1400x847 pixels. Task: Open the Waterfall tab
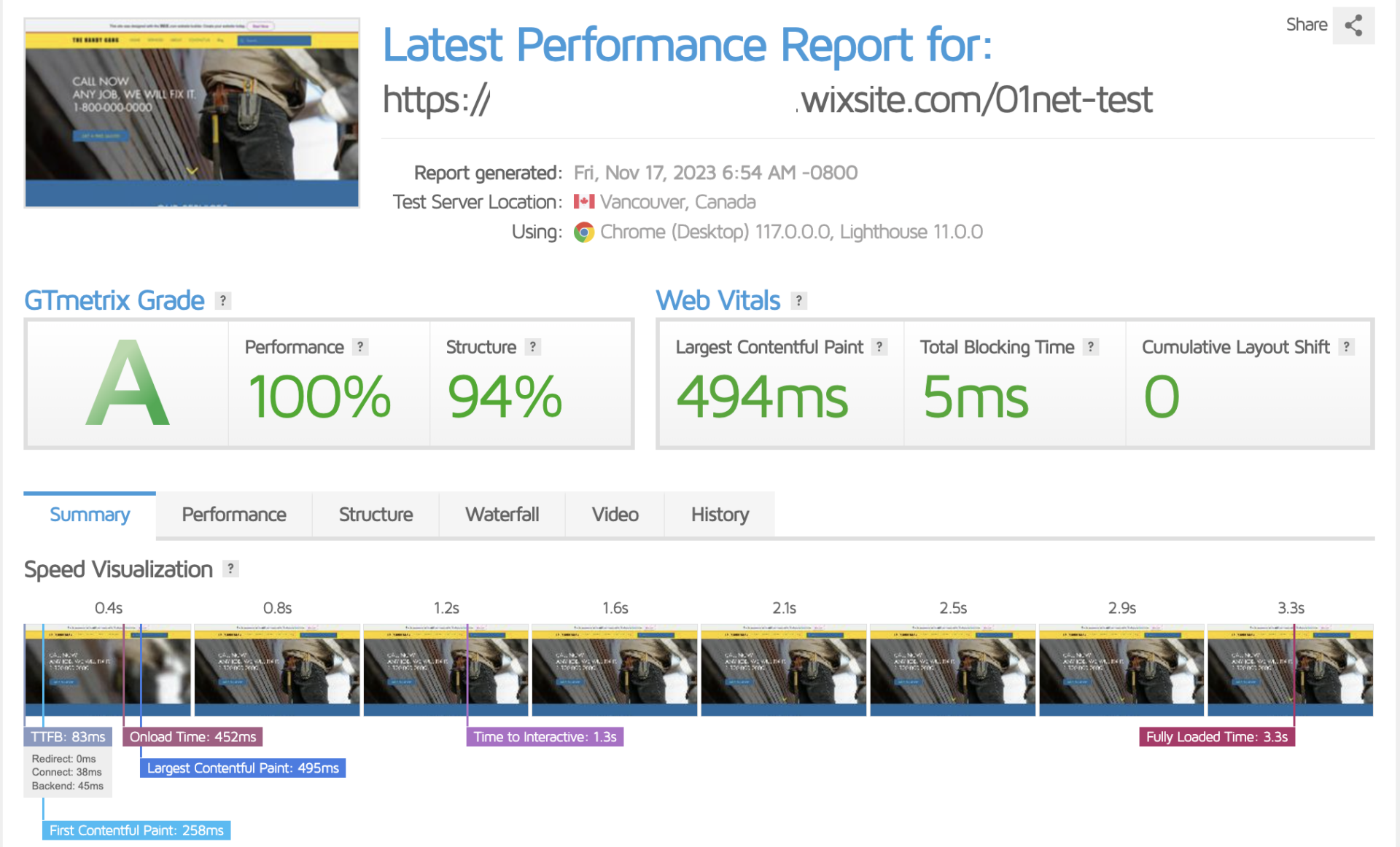click(501, 514)
